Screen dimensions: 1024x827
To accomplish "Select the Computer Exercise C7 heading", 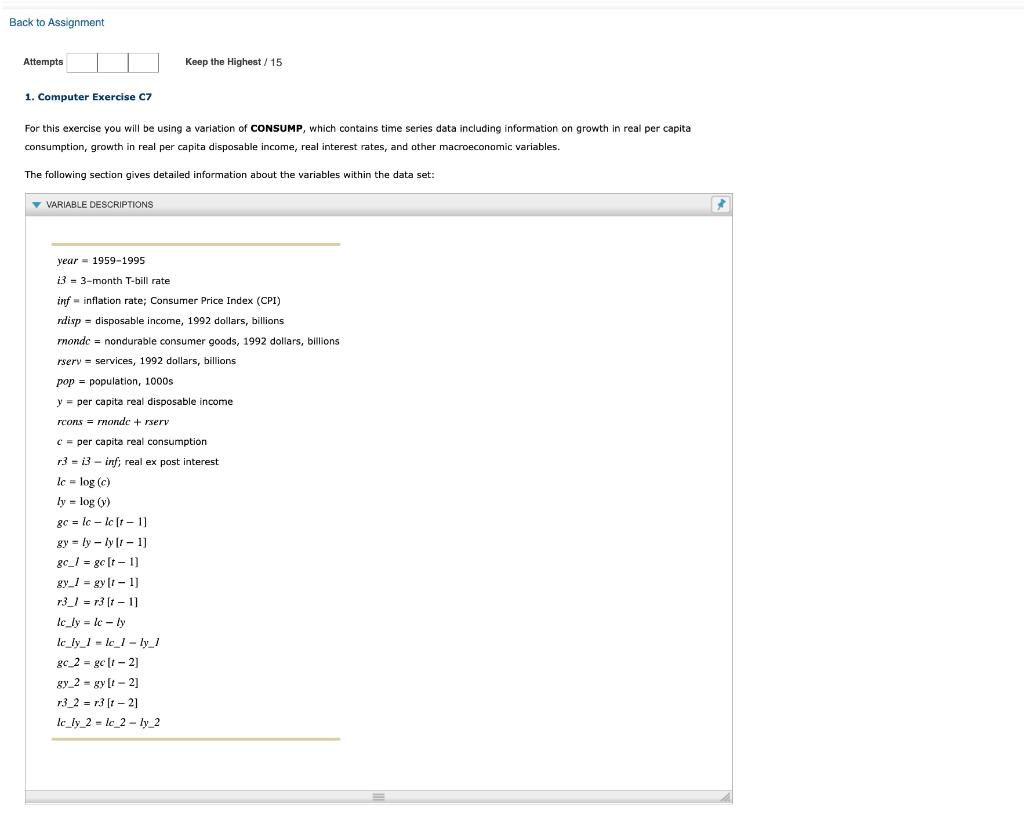I will click(x=88, y=96).
